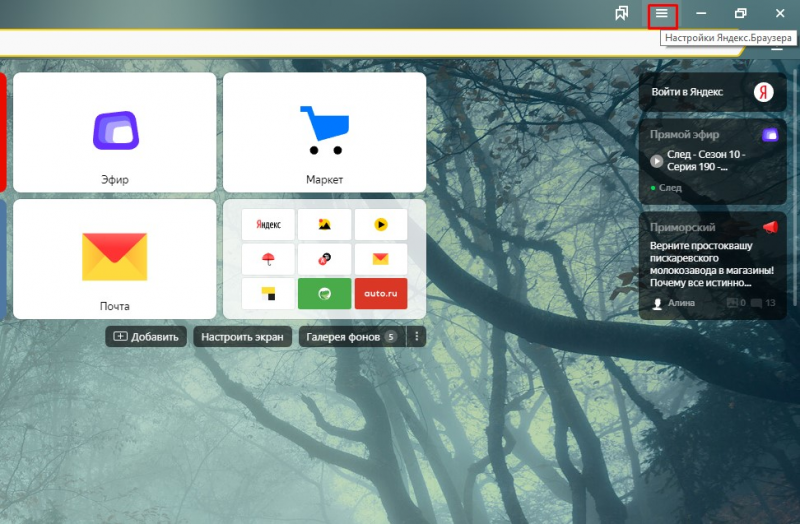
Task: Open the 'Верните простоквашу' news post
Action: tap(712, 264)
